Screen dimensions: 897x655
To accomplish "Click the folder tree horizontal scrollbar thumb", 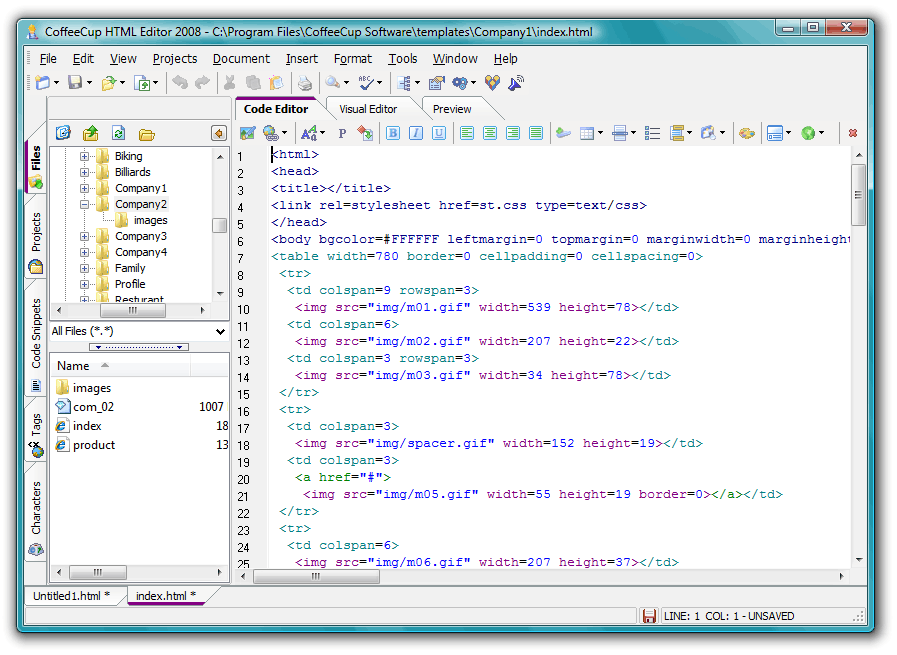I will (x=133, y=311).
